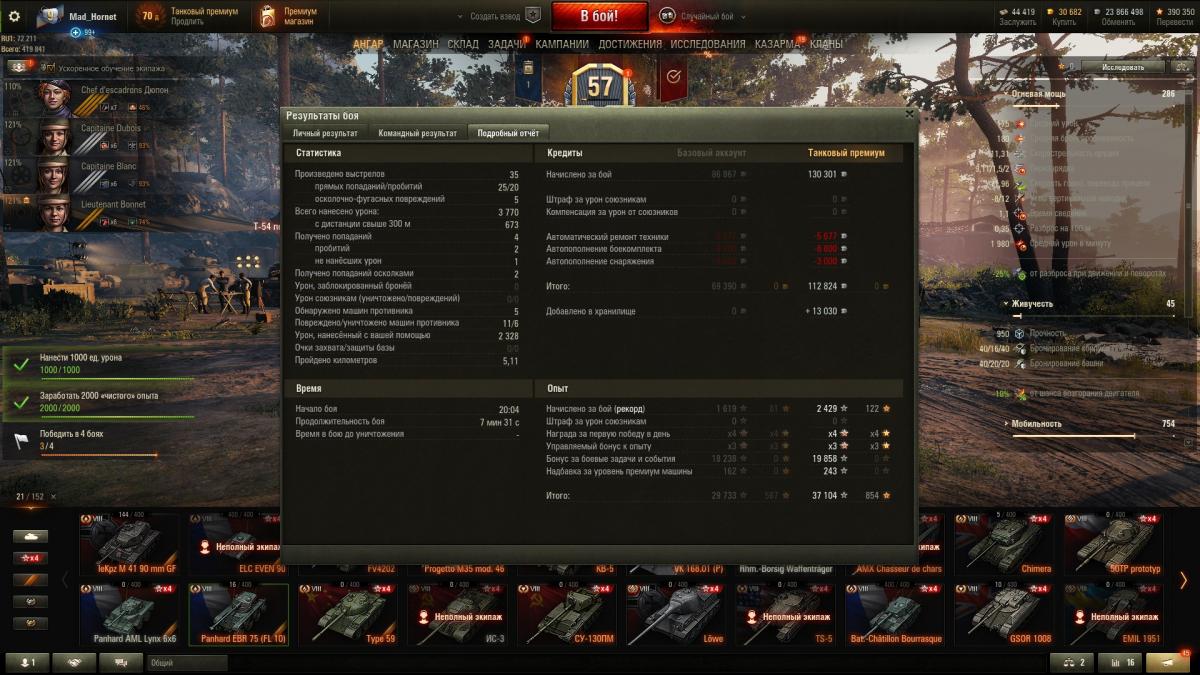The image size is (1200, 675).
Task: Toggle the x4 bonus carousel filter
Action: pyautogui.click(x=30, y=558)
